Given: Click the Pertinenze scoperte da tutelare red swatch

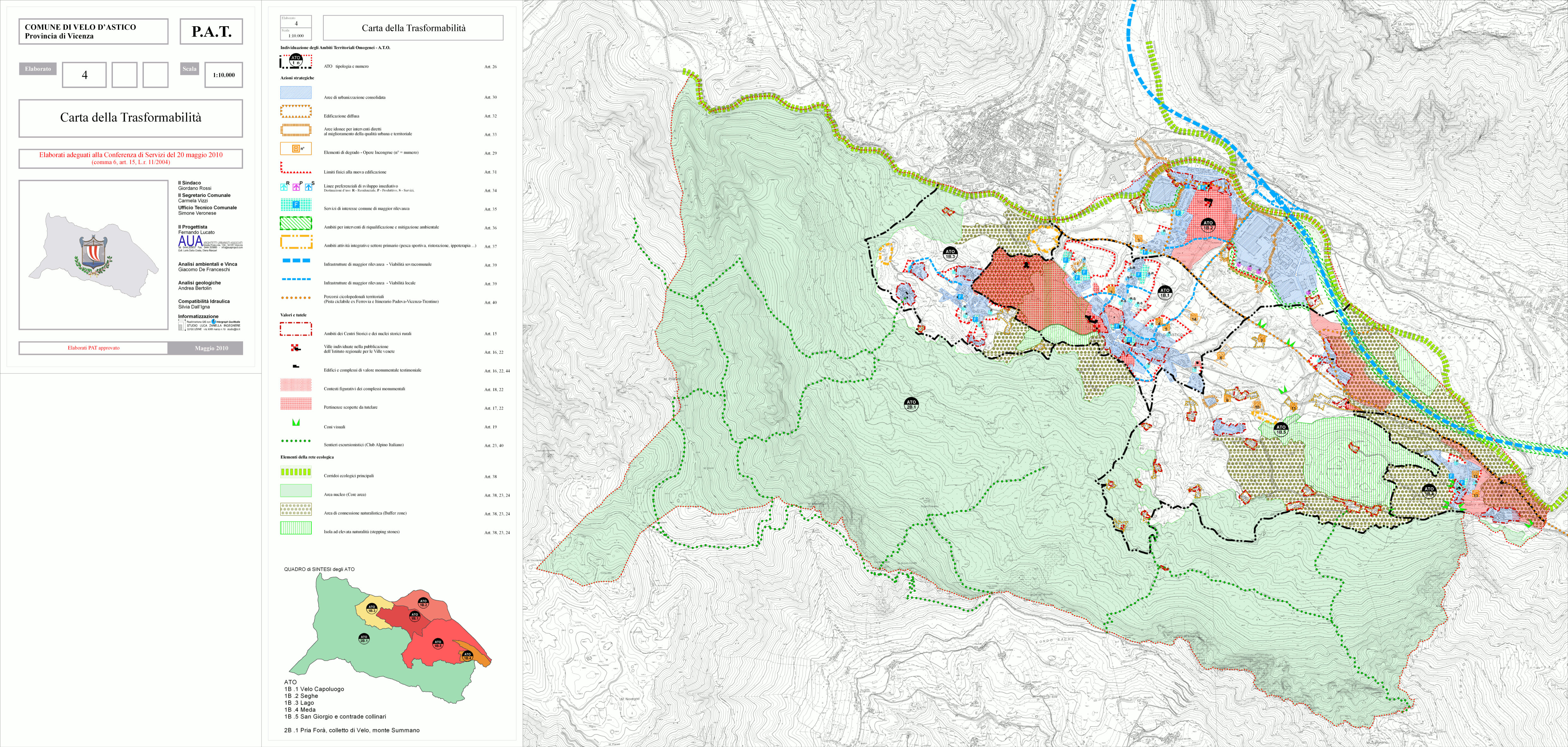Looking at the screenshot, I should click(296, 403).
